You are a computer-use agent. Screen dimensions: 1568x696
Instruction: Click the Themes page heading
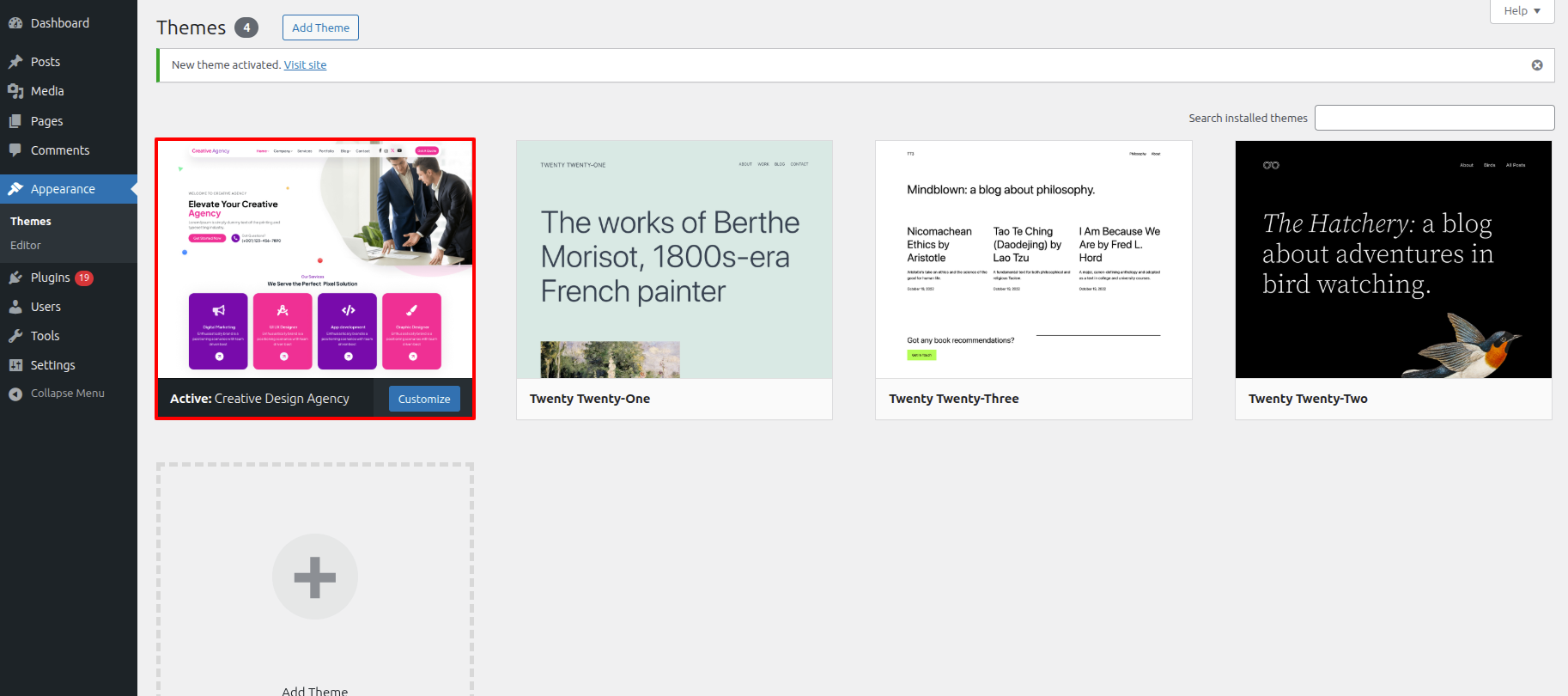click(191, 27)
